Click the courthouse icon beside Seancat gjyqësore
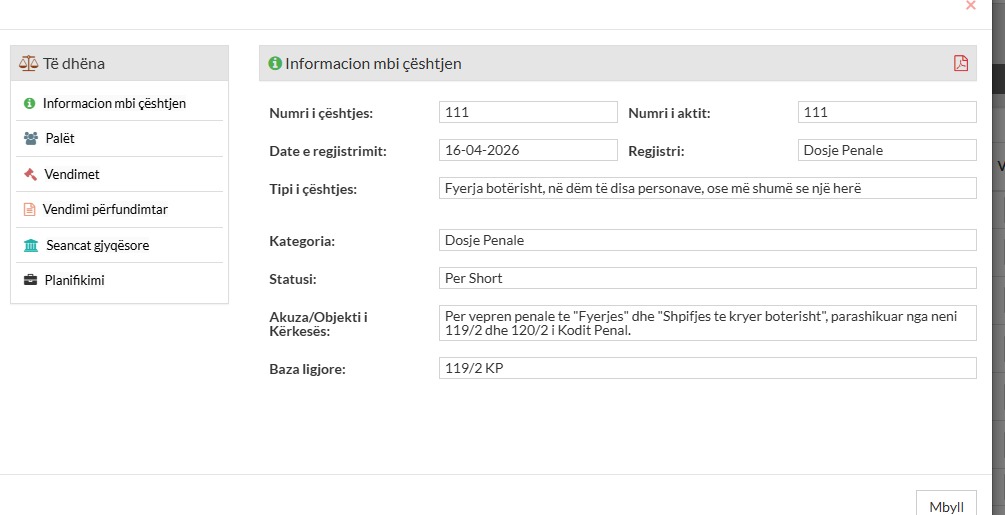This screenshot has height=515, width=1005. click(30, 245)
